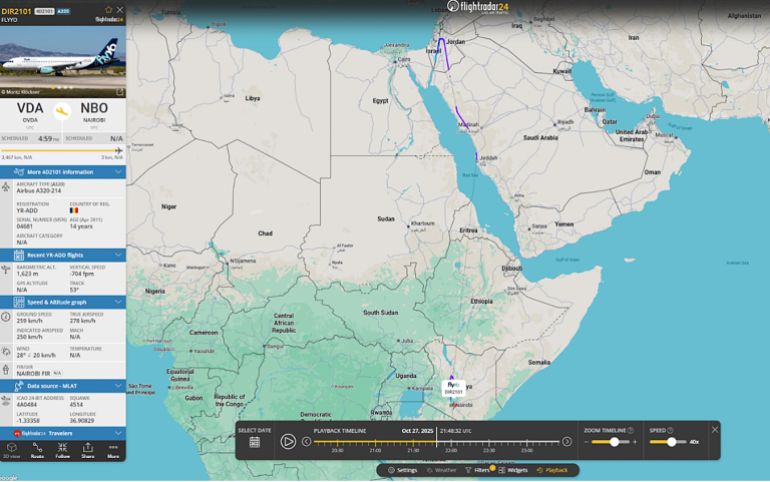Open the Settings menu
The height and width of the screenshot is (482, 770).
point(402,470)
